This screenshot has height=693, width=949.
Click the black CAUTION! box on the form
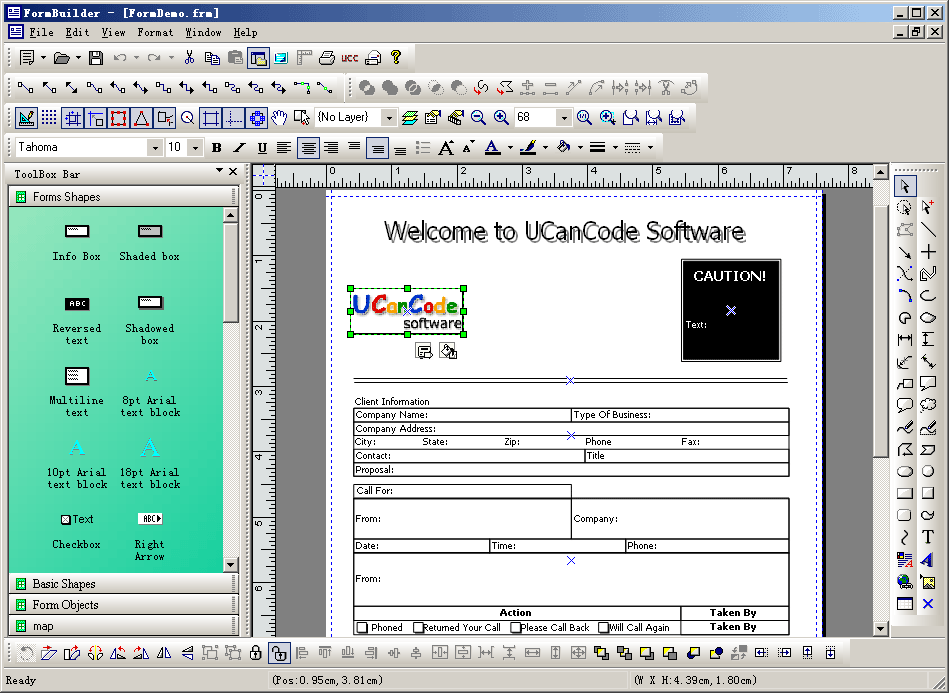pos(731,310)
